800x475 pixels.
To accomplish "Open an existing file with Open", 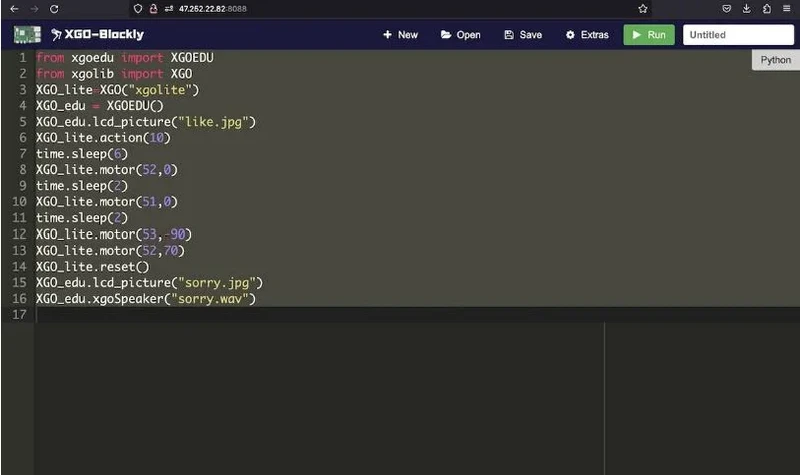I will pos(461,35).
